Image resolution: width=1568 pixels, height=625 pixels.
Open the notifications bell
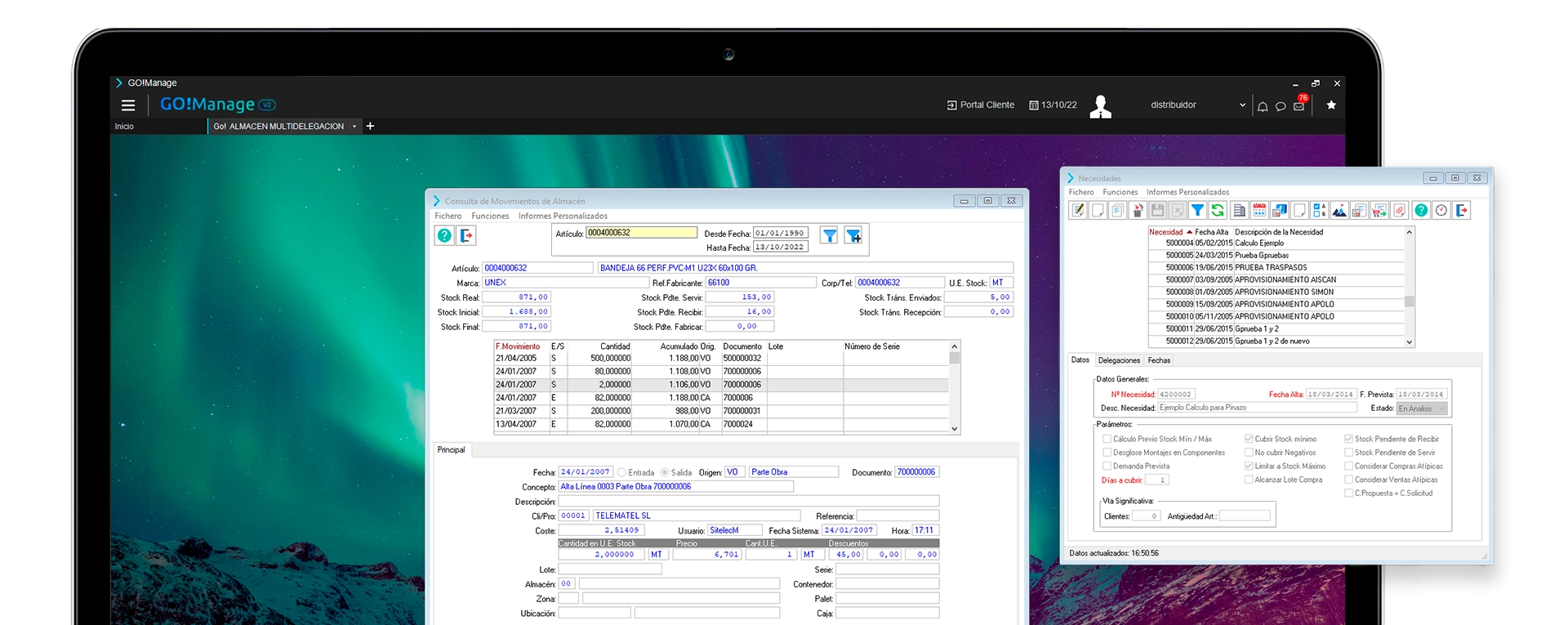tap(1263, 106)
